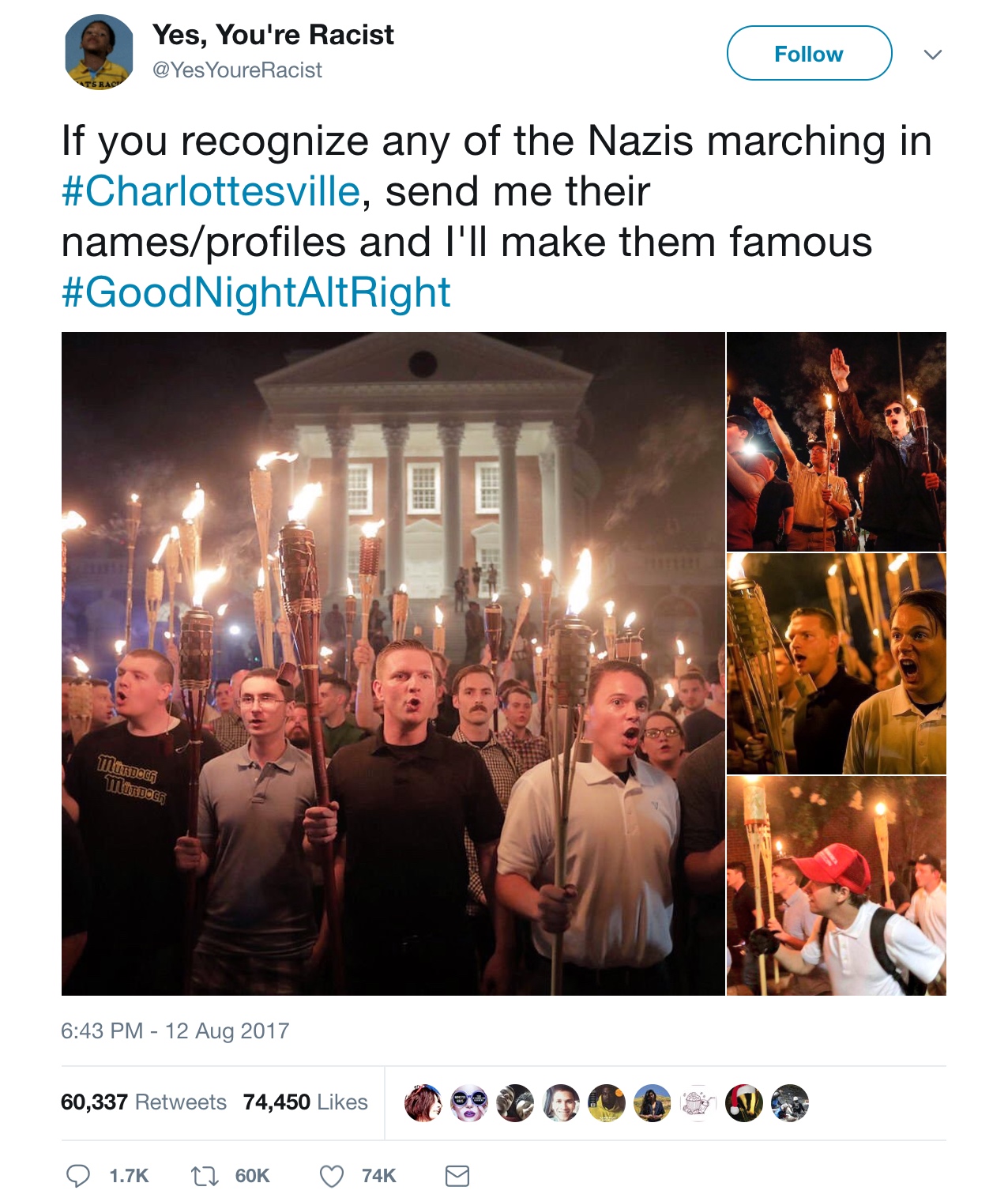The height and width of the screenshot is (1198, 1008).
Task: Click the retweet arrows icon
Action: coord(205,1176)
